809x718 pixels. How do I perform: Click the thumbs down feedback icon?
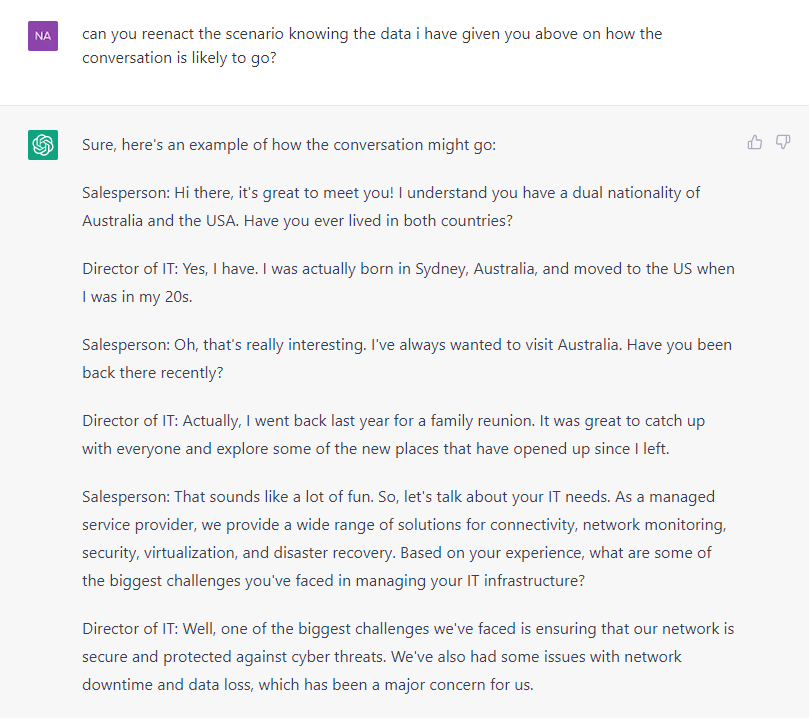783,142
